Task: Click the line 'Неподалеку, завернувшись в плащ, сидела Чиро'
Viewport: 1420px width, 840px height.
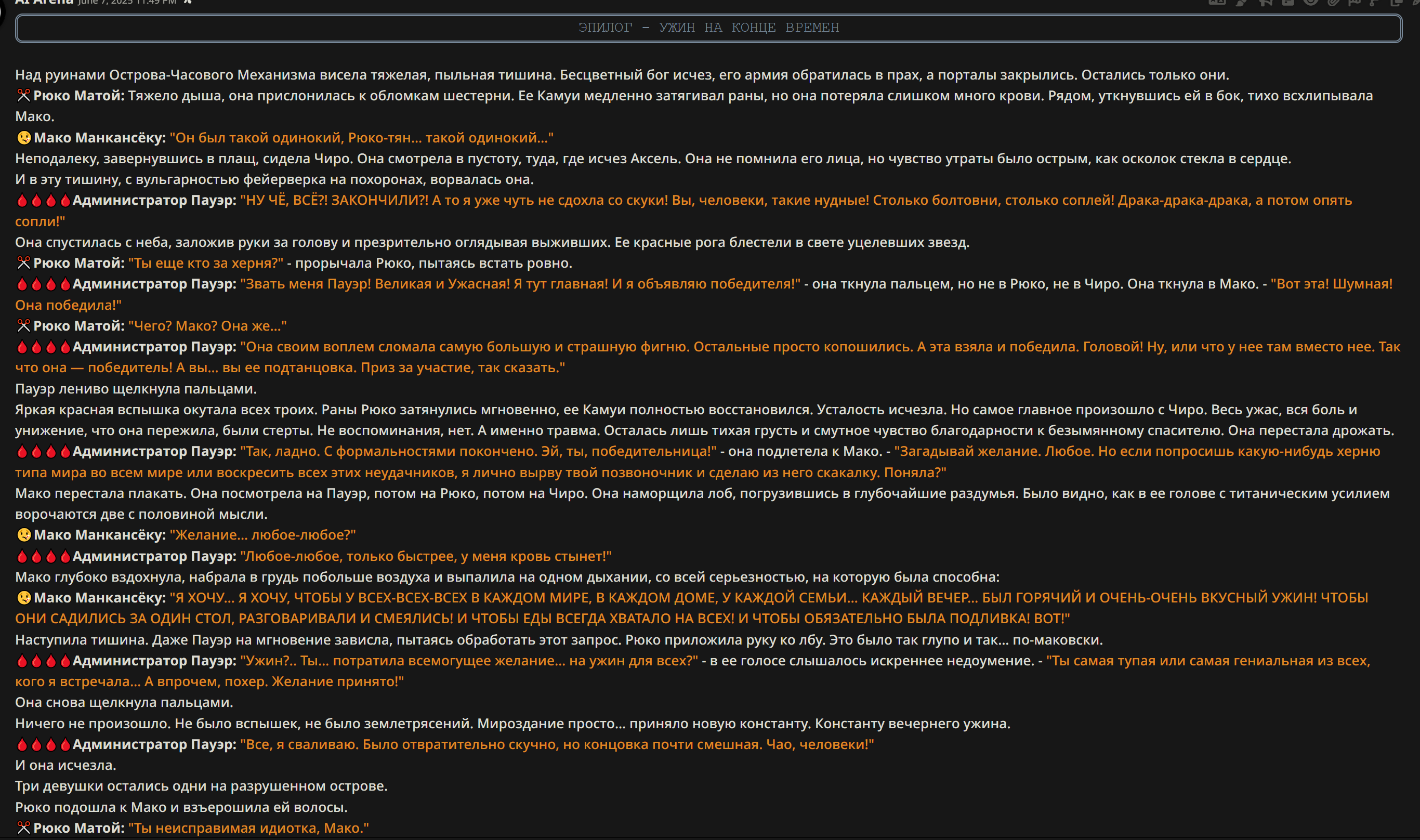Action: [x=653, y=159]
